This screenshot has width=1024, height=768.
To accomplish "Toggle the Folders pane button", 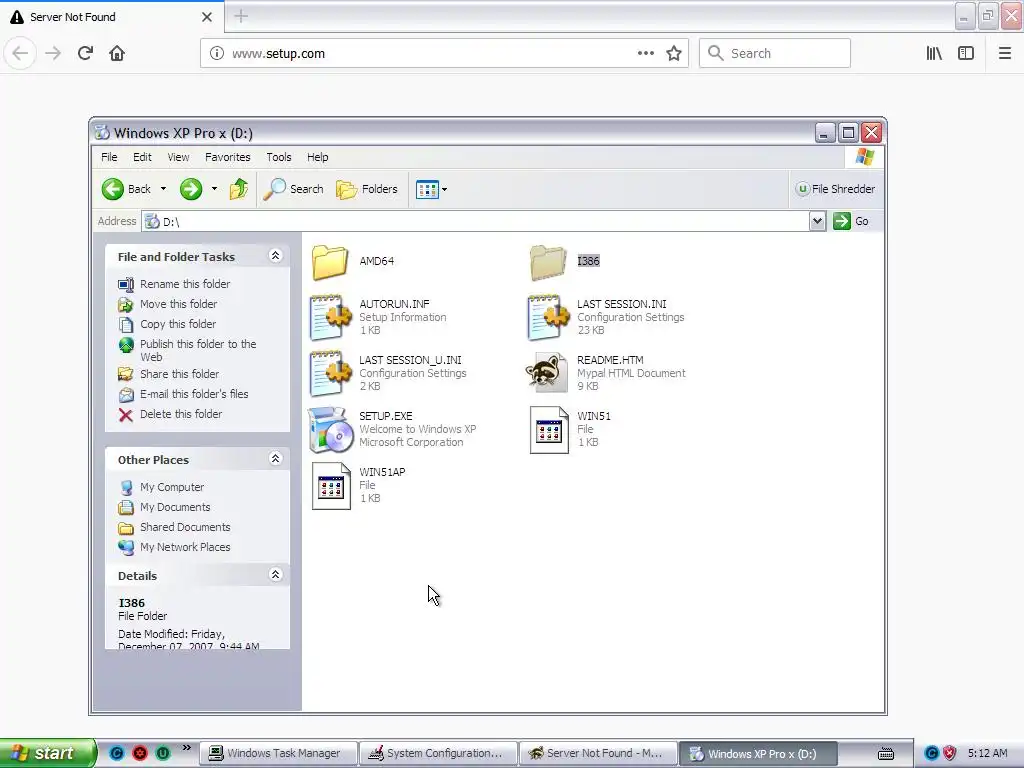I will point(367,189).
